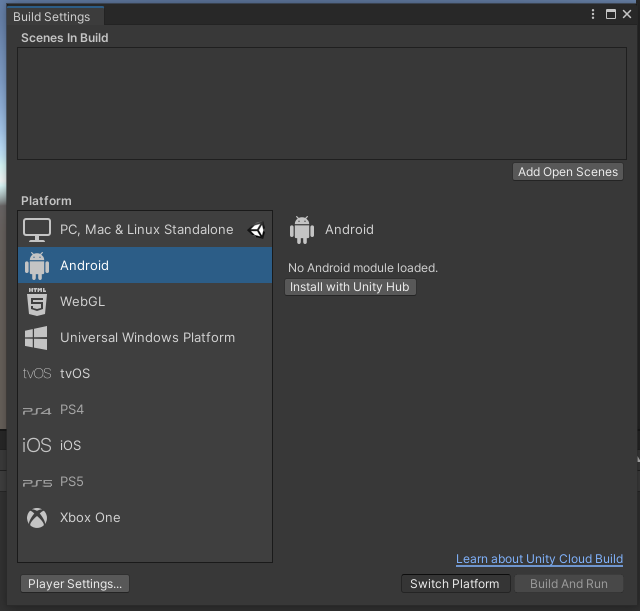This screenshot has width=640, height=611.
Task: Click the large Android icon in details pane
Action: pyautogui.click(x=302, y=230)
